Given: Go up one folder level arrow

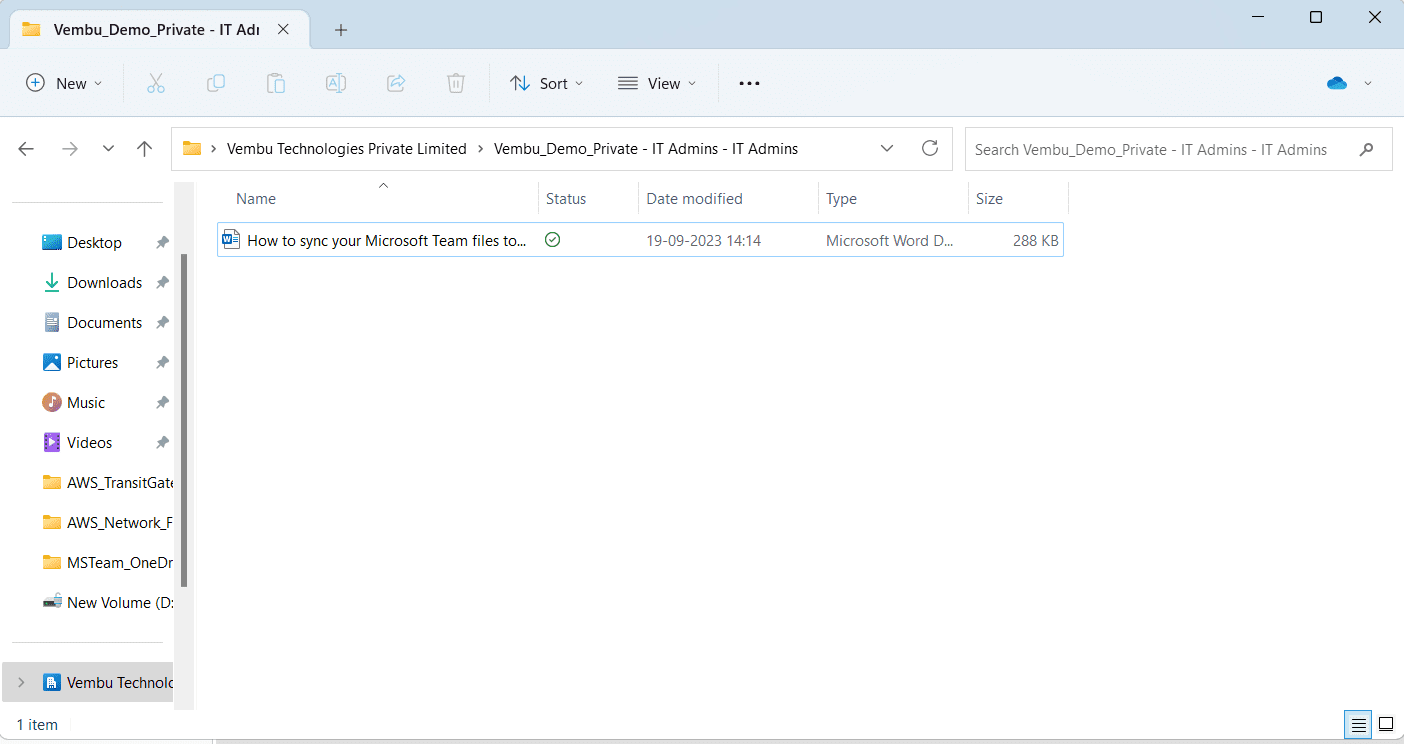Looking at the screenshot, I should point(144,149).
